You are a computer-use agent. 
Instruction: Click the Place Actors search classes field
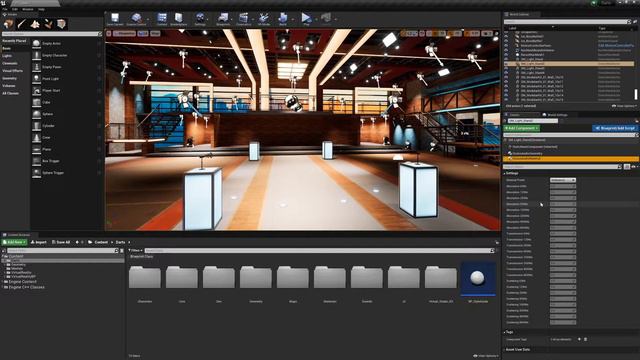pos(51,34)
